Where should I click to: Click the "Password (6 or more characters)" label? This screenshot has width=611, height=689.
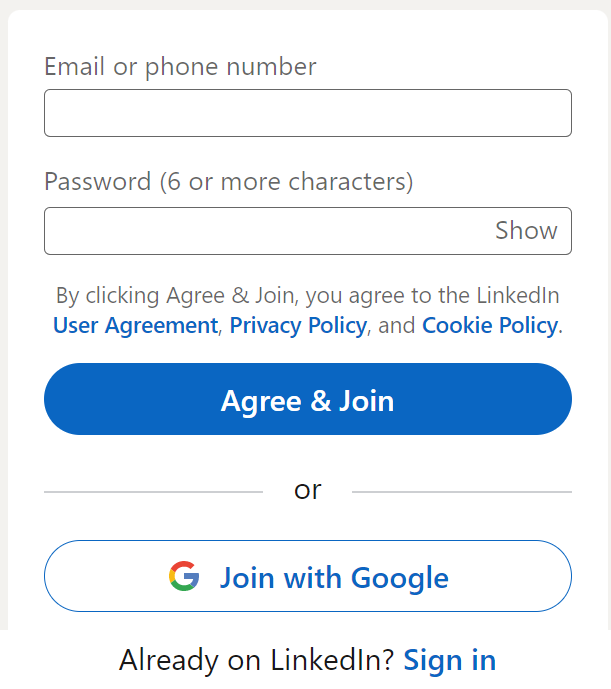(228, 182)
